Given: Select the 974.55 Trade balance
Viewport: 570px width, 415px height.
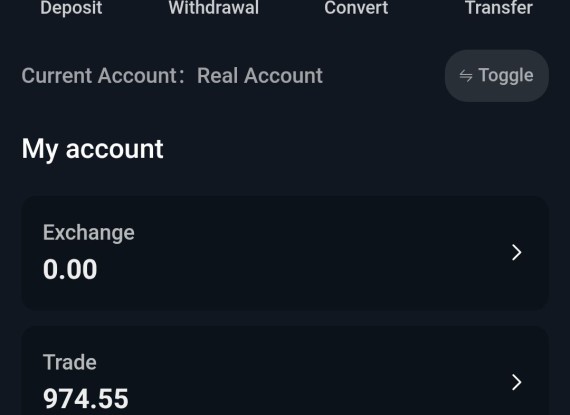Looking at the screenshot, I should [x=86, y=399].
